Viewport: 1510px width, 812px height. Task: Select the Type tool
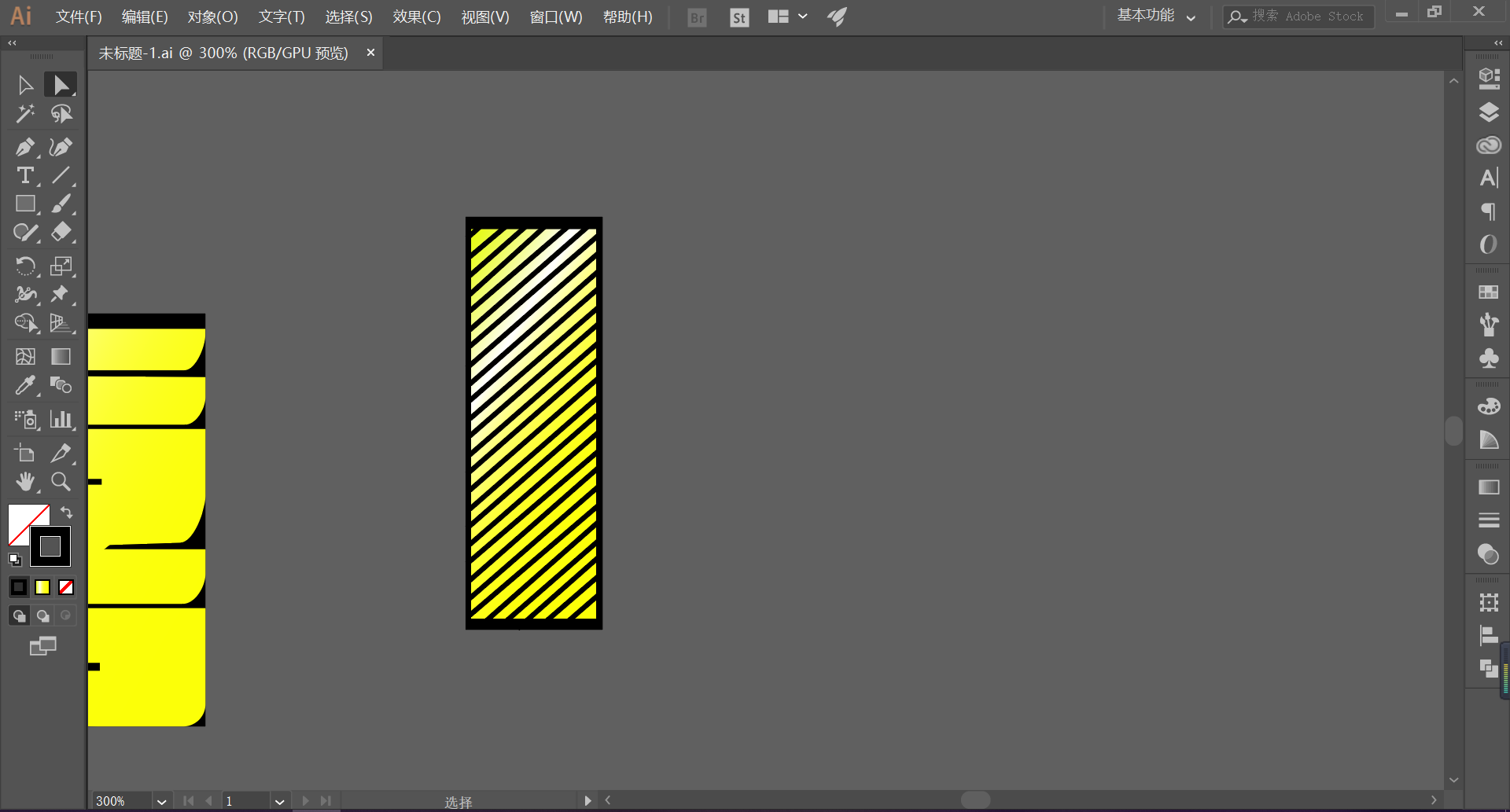coord(25,175)
